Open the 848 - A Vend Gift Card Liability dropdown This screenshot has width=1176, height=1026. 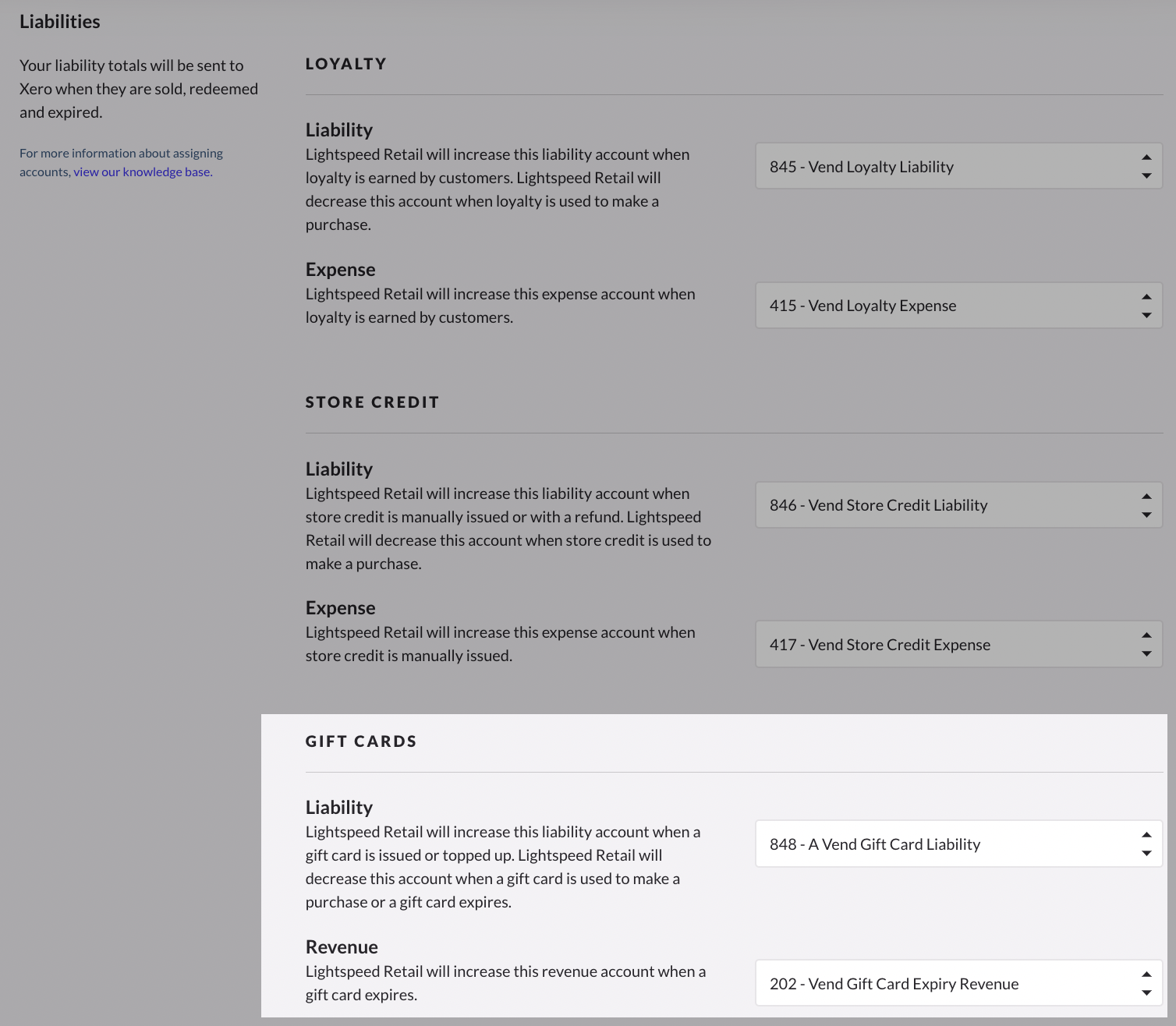pyautogui.click(x=958, y=844)
